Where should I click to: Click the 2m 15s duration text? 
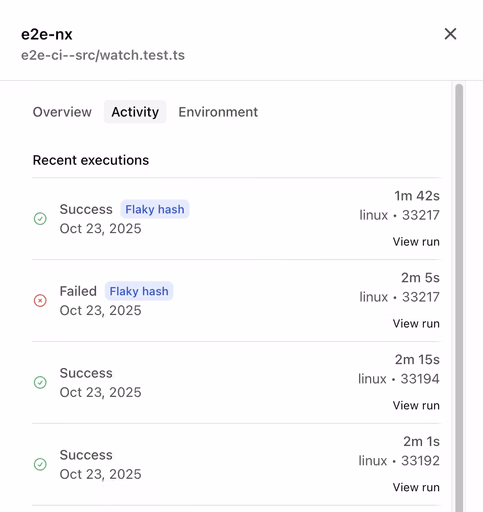(x=417, y=360)
